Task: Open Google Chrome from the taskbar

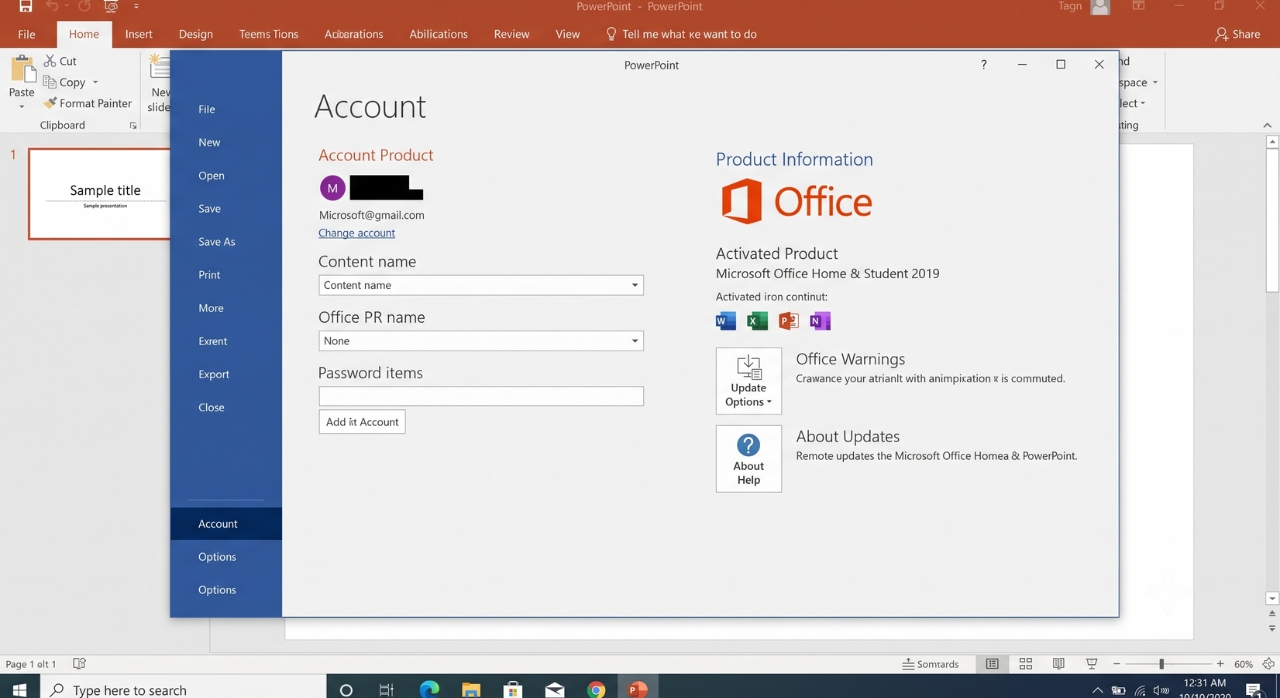Action: coord(596,689)
